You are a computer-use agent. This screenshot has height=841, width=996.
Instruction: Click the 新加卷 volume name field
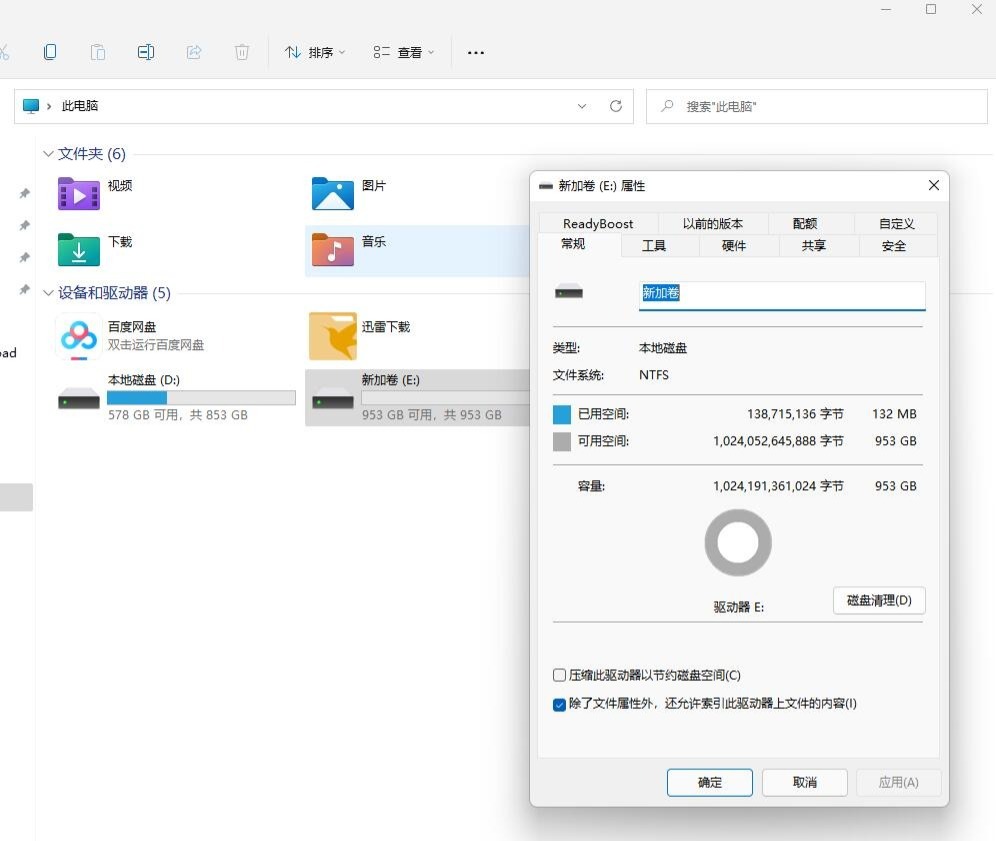[x=782, y=295]
